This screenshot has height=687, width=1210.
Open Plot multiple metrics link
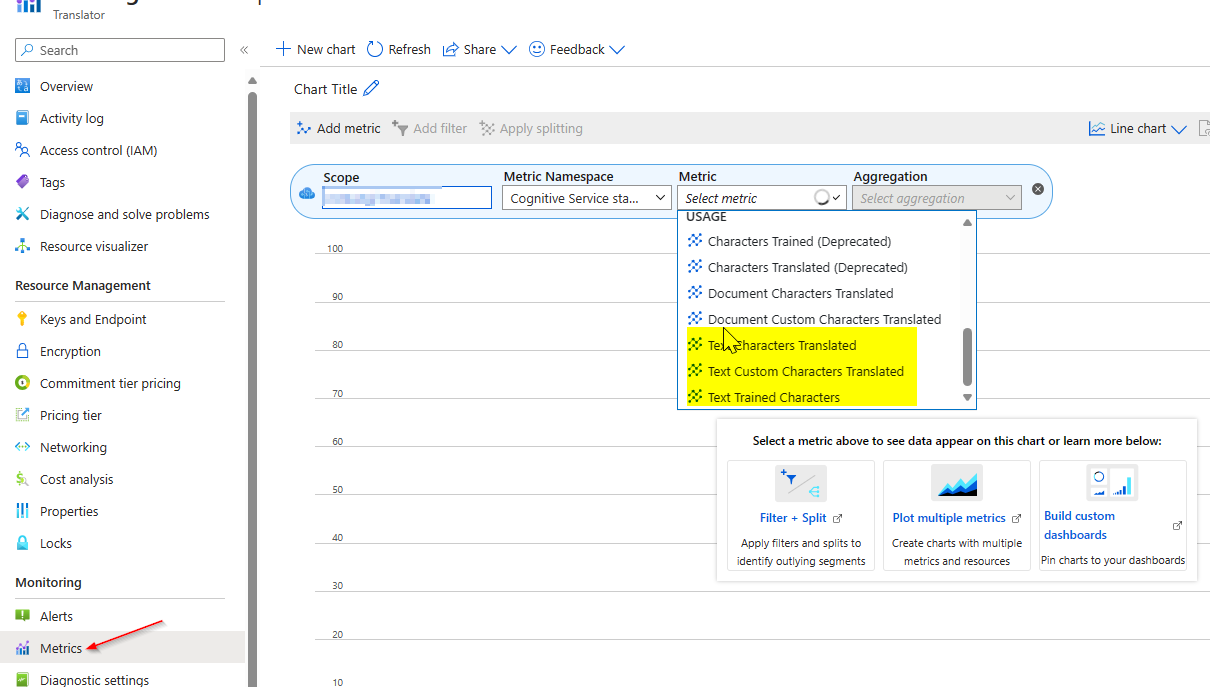[x=949, y=518]
